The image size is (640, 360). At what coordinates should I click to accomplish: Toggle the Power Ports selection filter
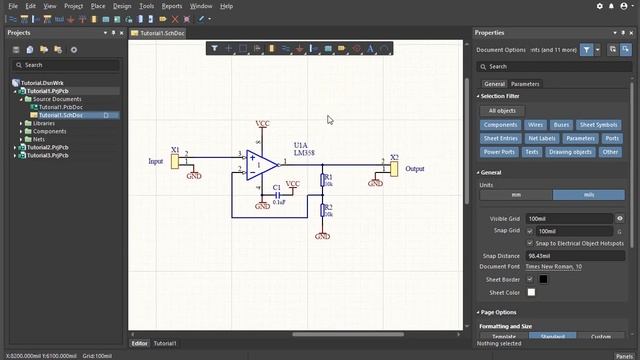[x=499, y=152]
